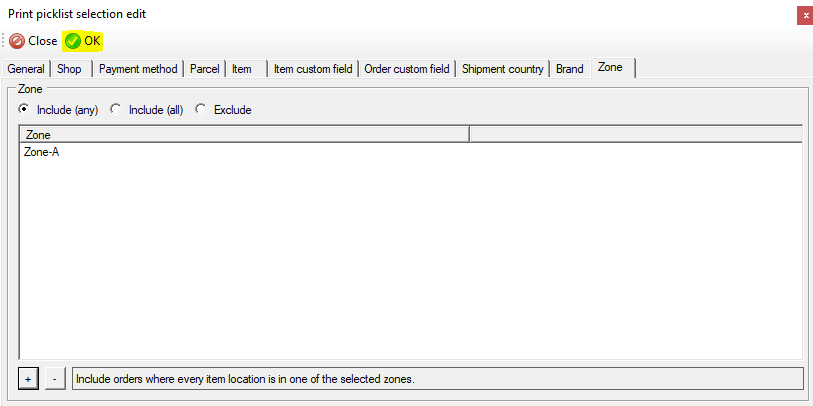Click the Zone column header

tap(243, 134)
